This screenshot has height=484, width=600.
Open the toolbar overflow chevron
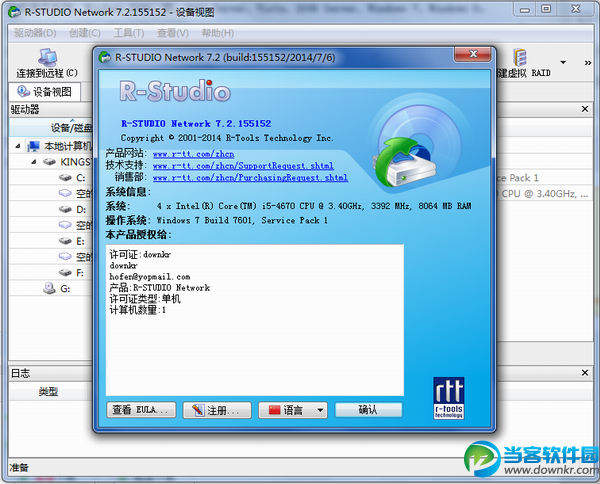[x=588, y=63]
